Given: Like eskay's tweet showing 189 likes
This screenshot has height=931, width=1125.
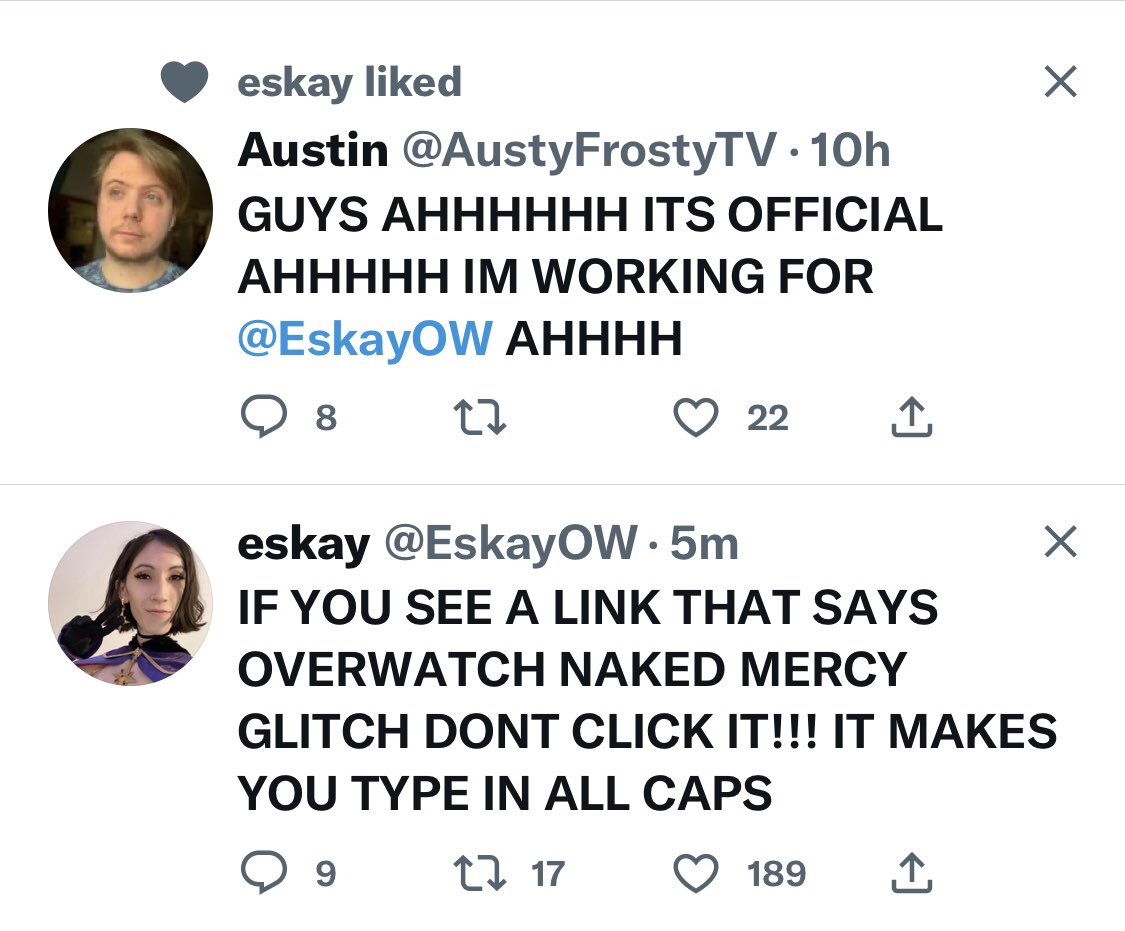Looking at the screenshot, I should click(x=696, y=873).
